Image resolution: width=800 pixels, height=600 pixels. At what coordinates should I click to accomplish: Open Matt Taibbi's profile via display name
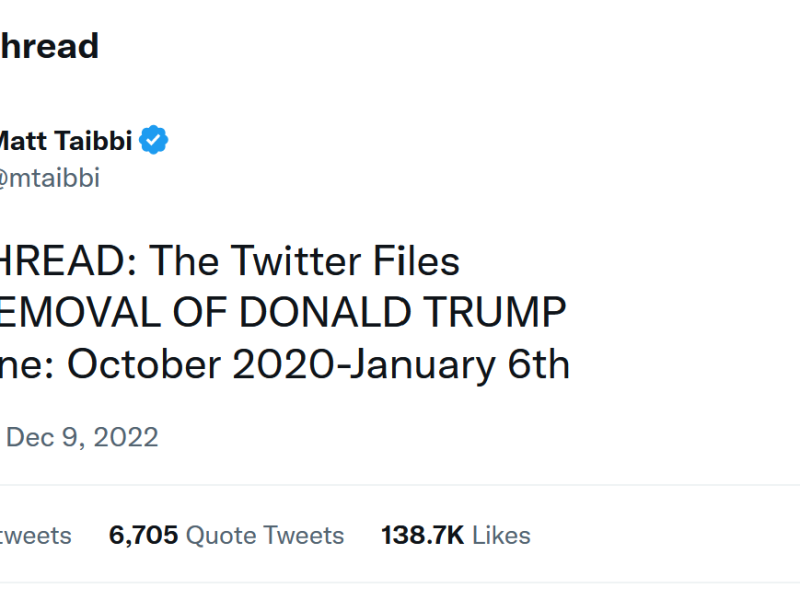(65, 141)
